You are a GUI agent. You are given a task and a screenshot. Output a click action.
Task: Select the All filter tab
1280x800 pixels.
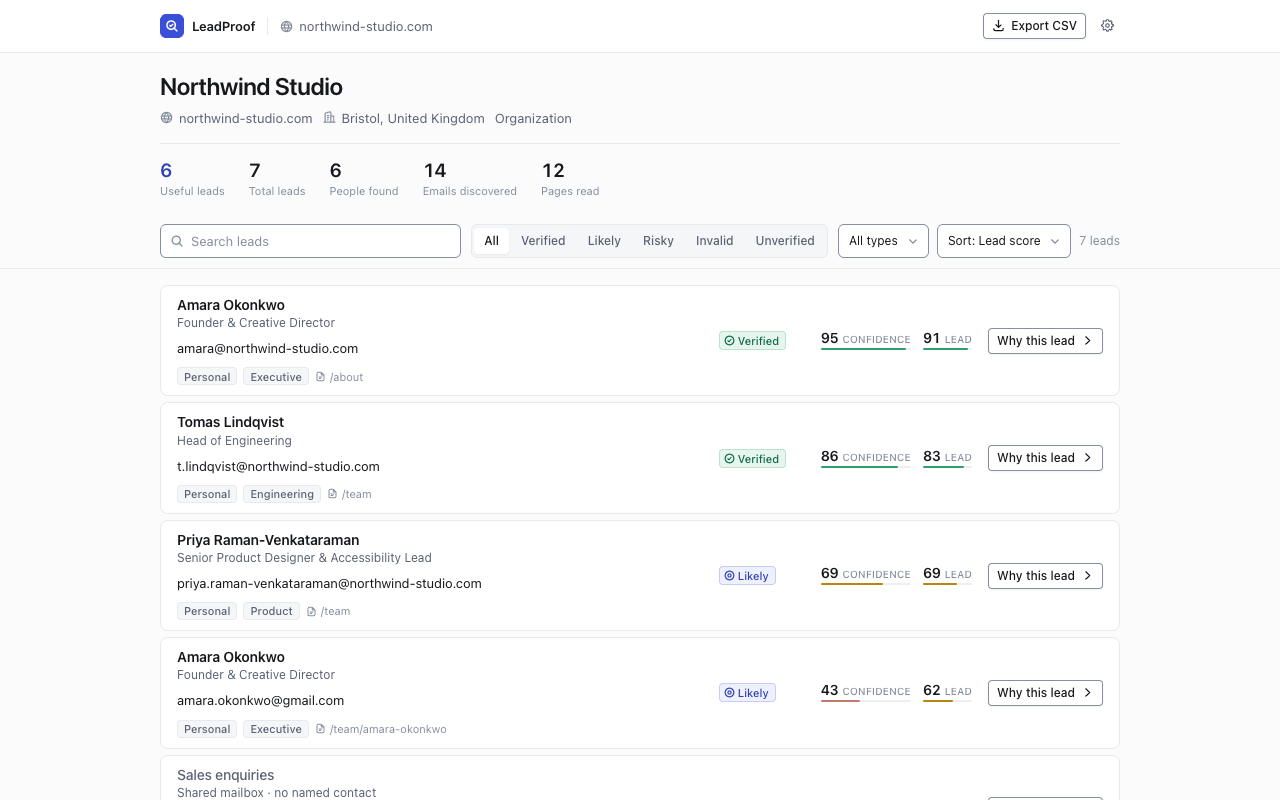click(492, 241)
